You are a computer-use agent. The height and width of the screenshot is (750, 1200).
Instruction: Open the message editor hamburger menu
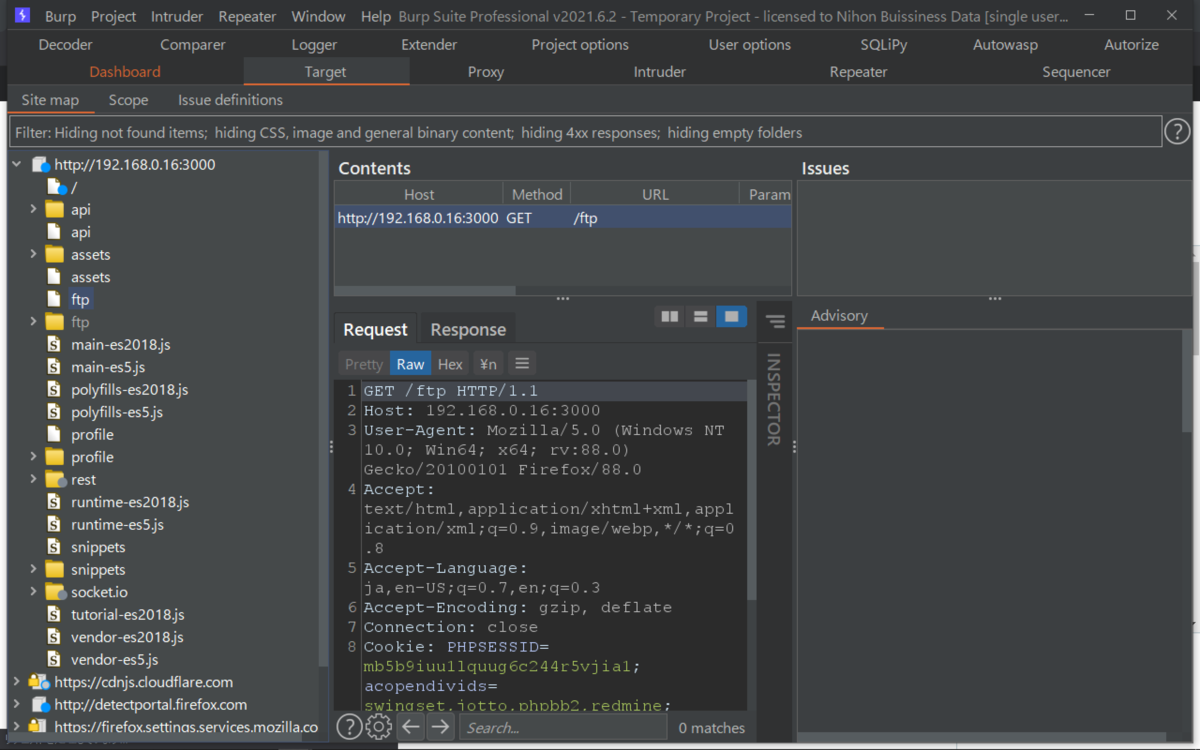[x=522, y=364]
